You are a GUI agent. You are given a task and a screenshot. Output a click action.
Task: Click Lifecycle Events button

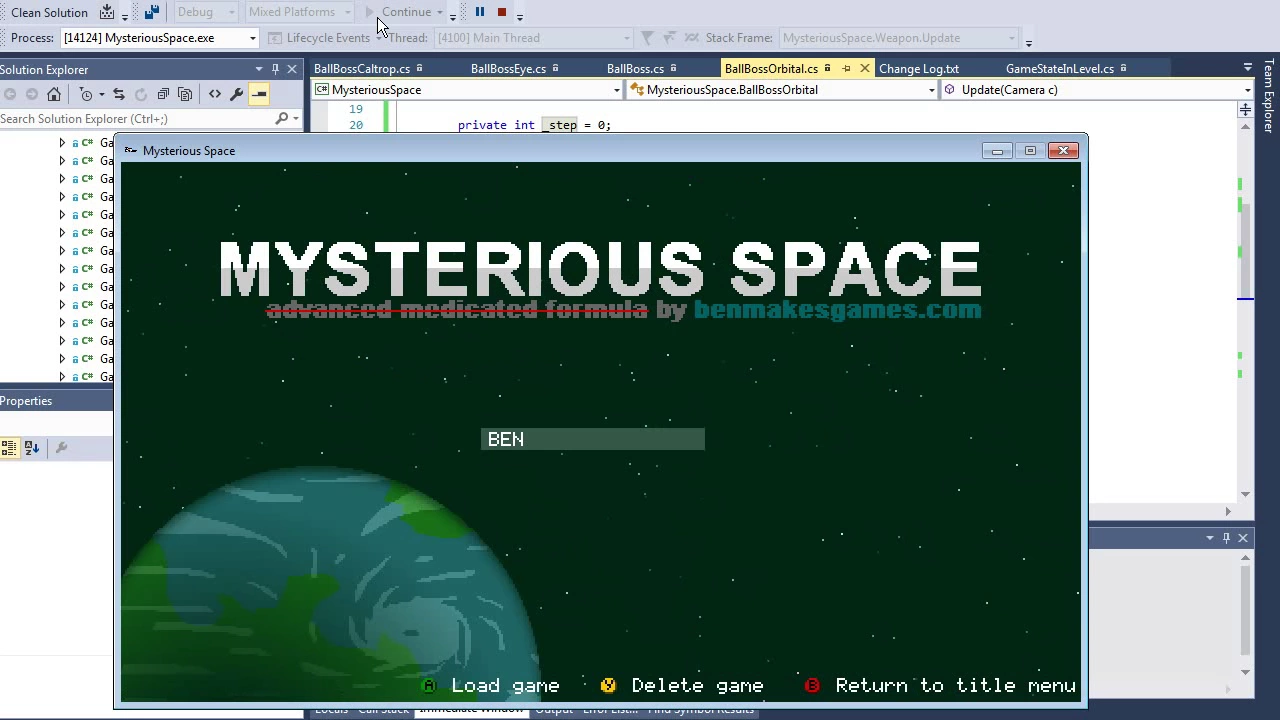321,38
